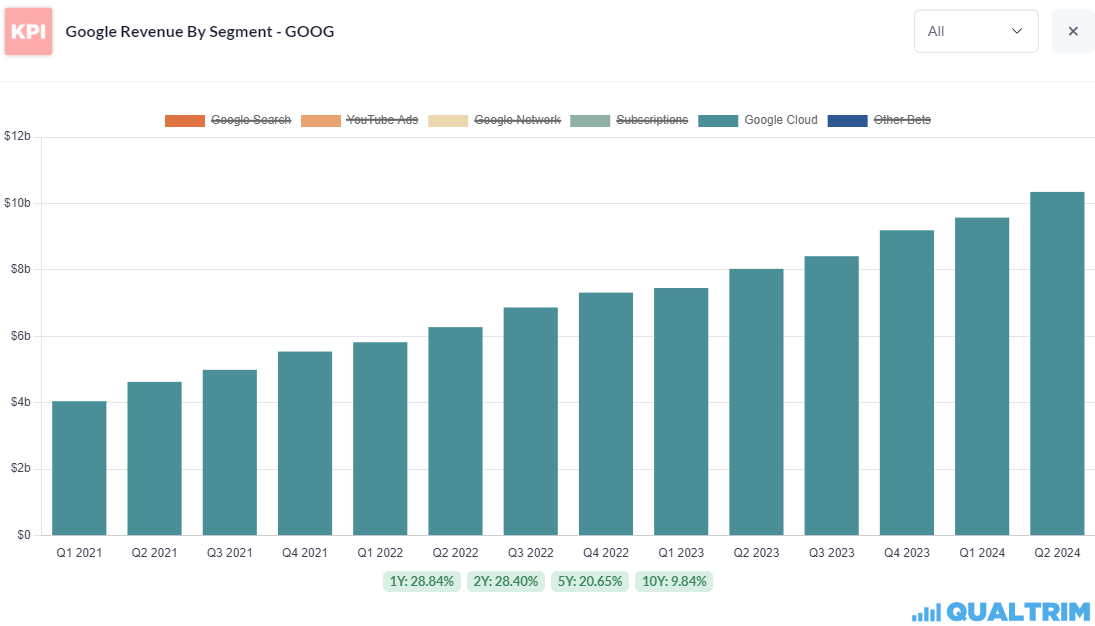Click the Q1 2021 bar
This screenshot has width=1095, height=626.
coord(80,468)
